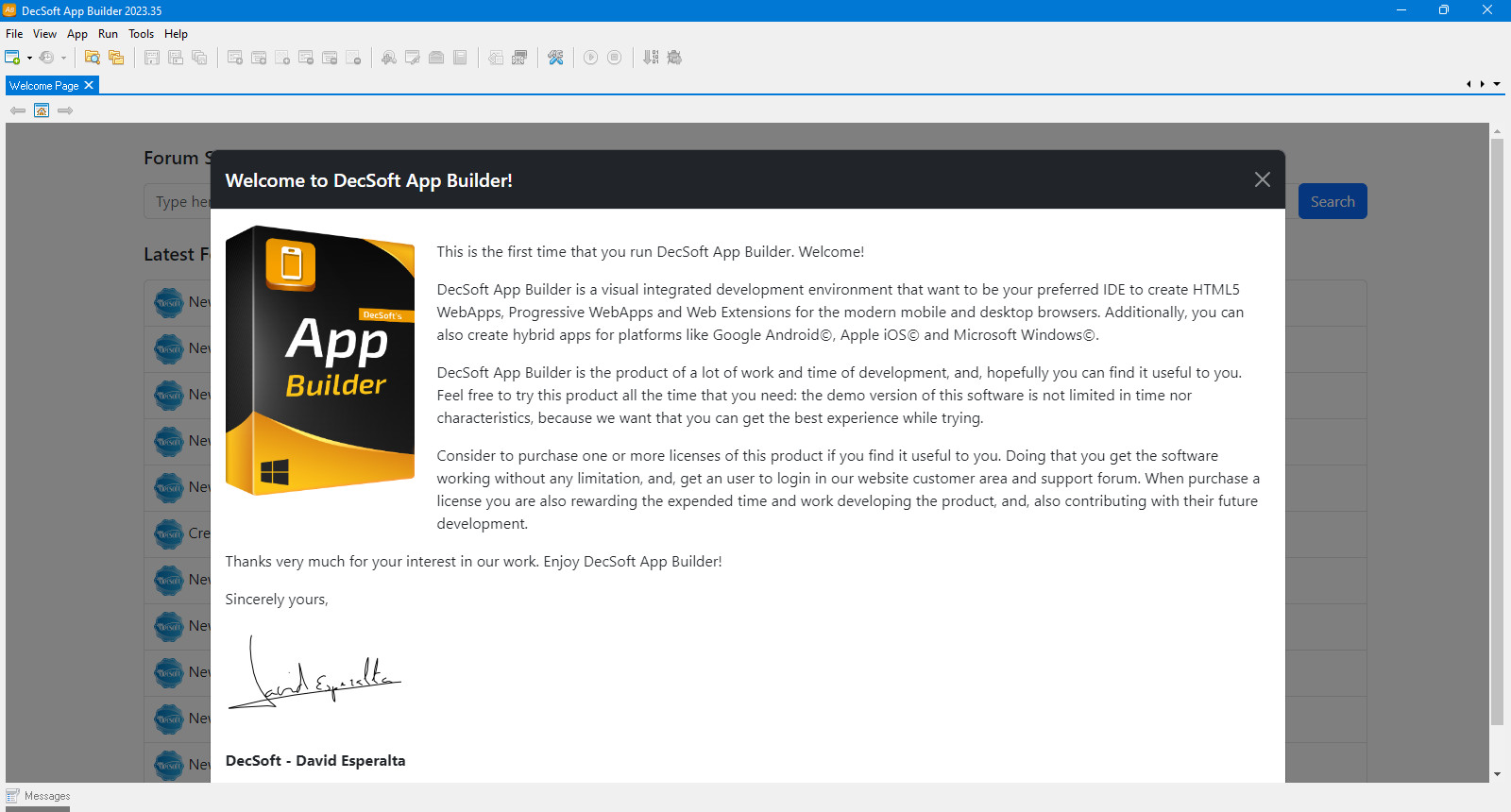Click the single floppy disk Save icon
1511x812 pixels.
152,58
